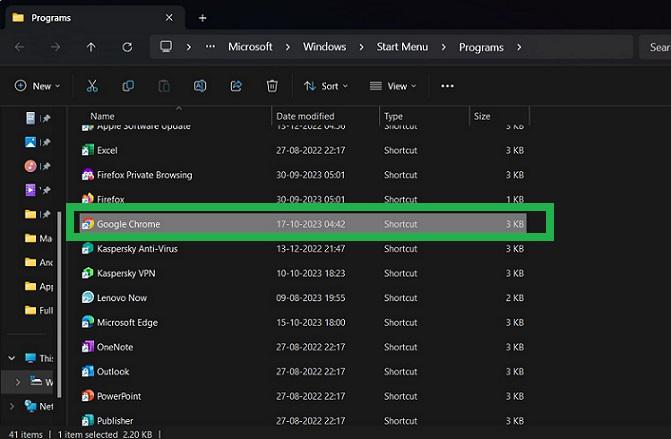Click the Paste clipboard icon
The width and height of the screenshot is (671, 439).
coord(164,86)
